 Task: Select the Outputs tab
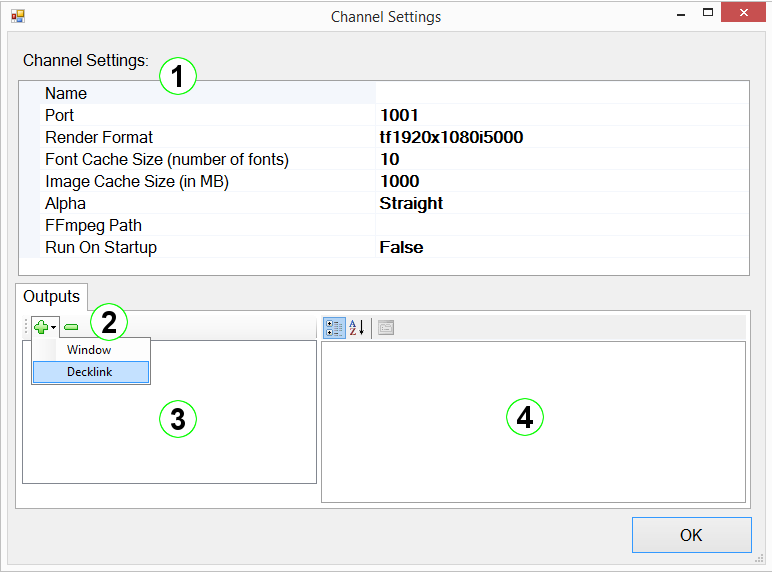coord(52,297)
